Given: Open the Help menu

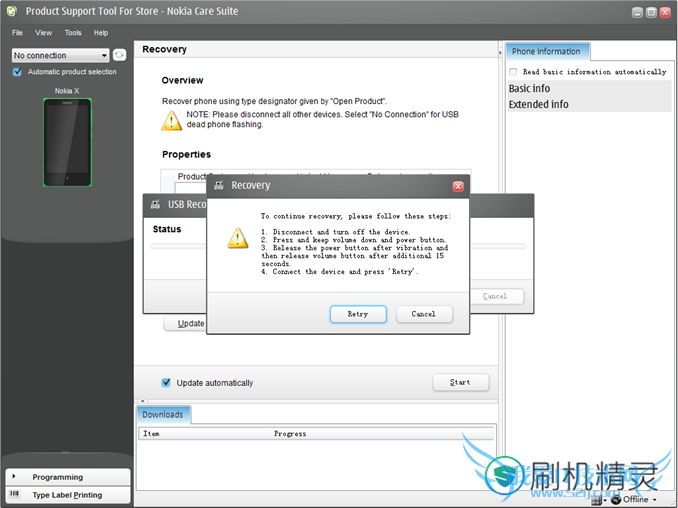Looking at the screenshot, I should pos(101,32).
